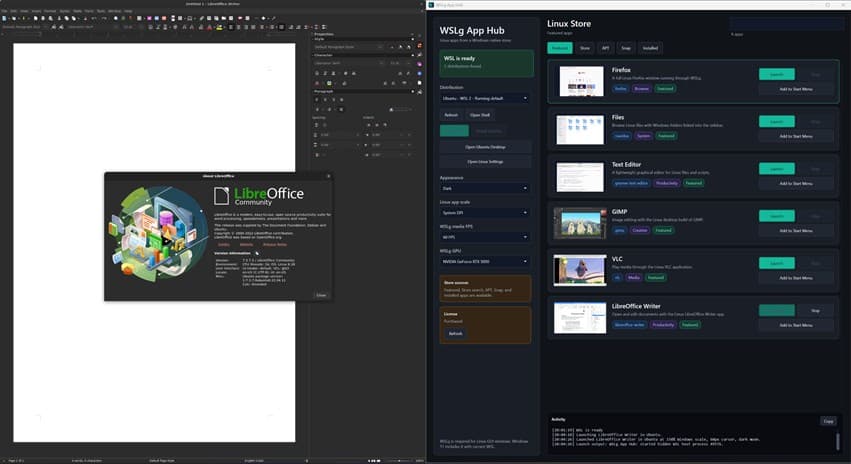
Task: Click the Open Shell button
Action: (480, 115)
